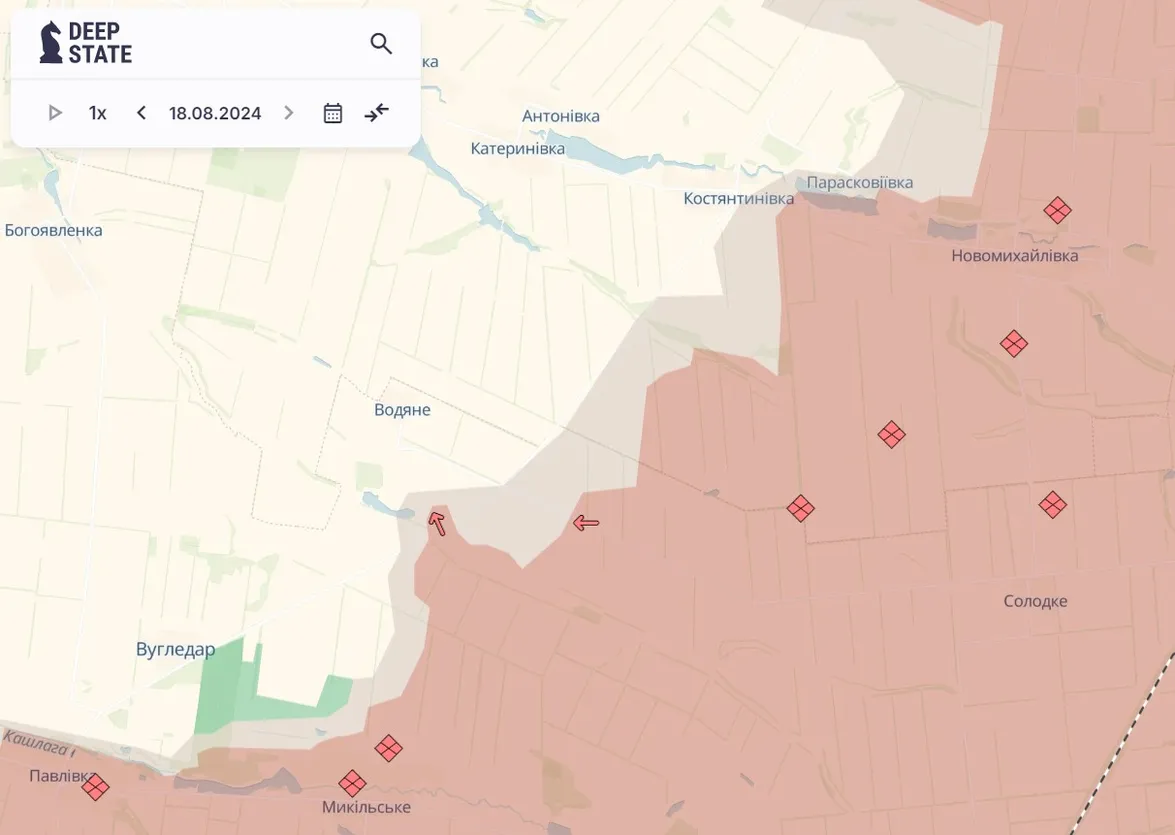The image size is (1175, 835).
Task: Select the 18.08.2024 date field
Action: [x=215, y=113]
